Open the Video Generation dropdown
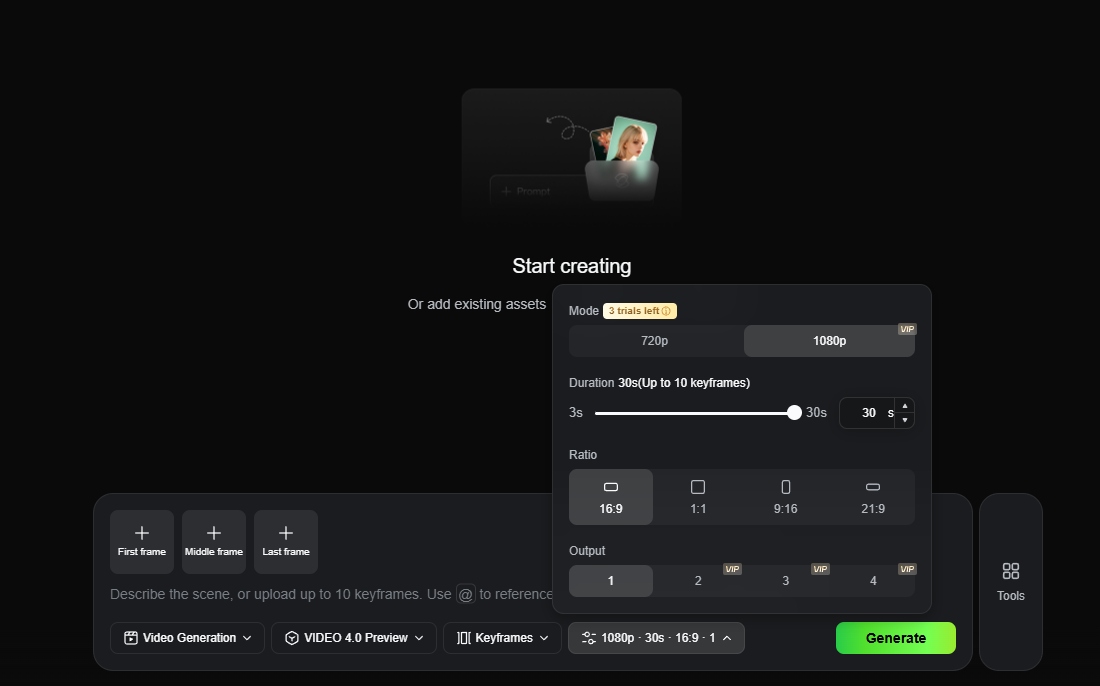This screenshot has width=1100, height=686. 187,638
